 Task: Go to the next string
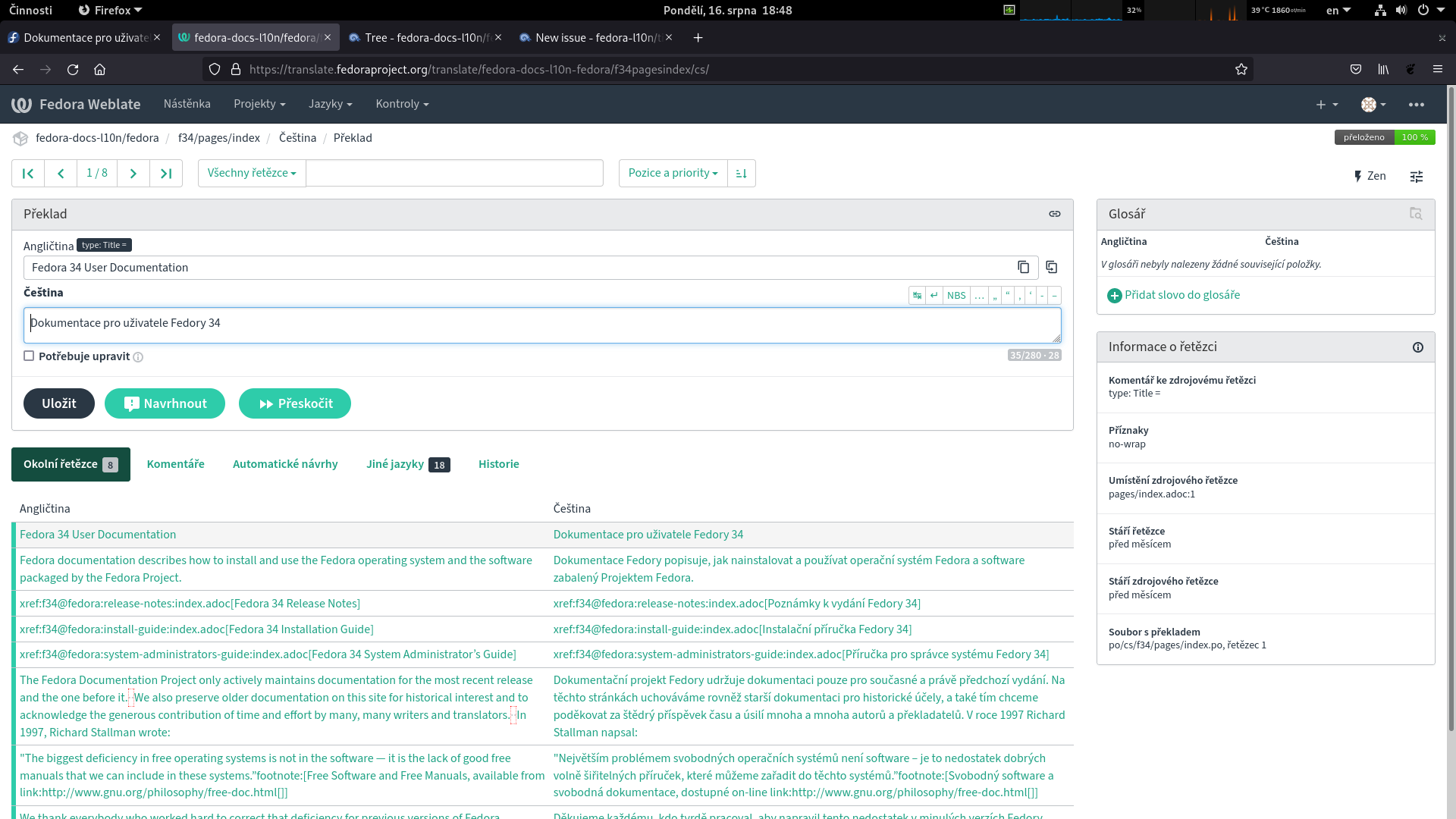[x=133, y=174]
